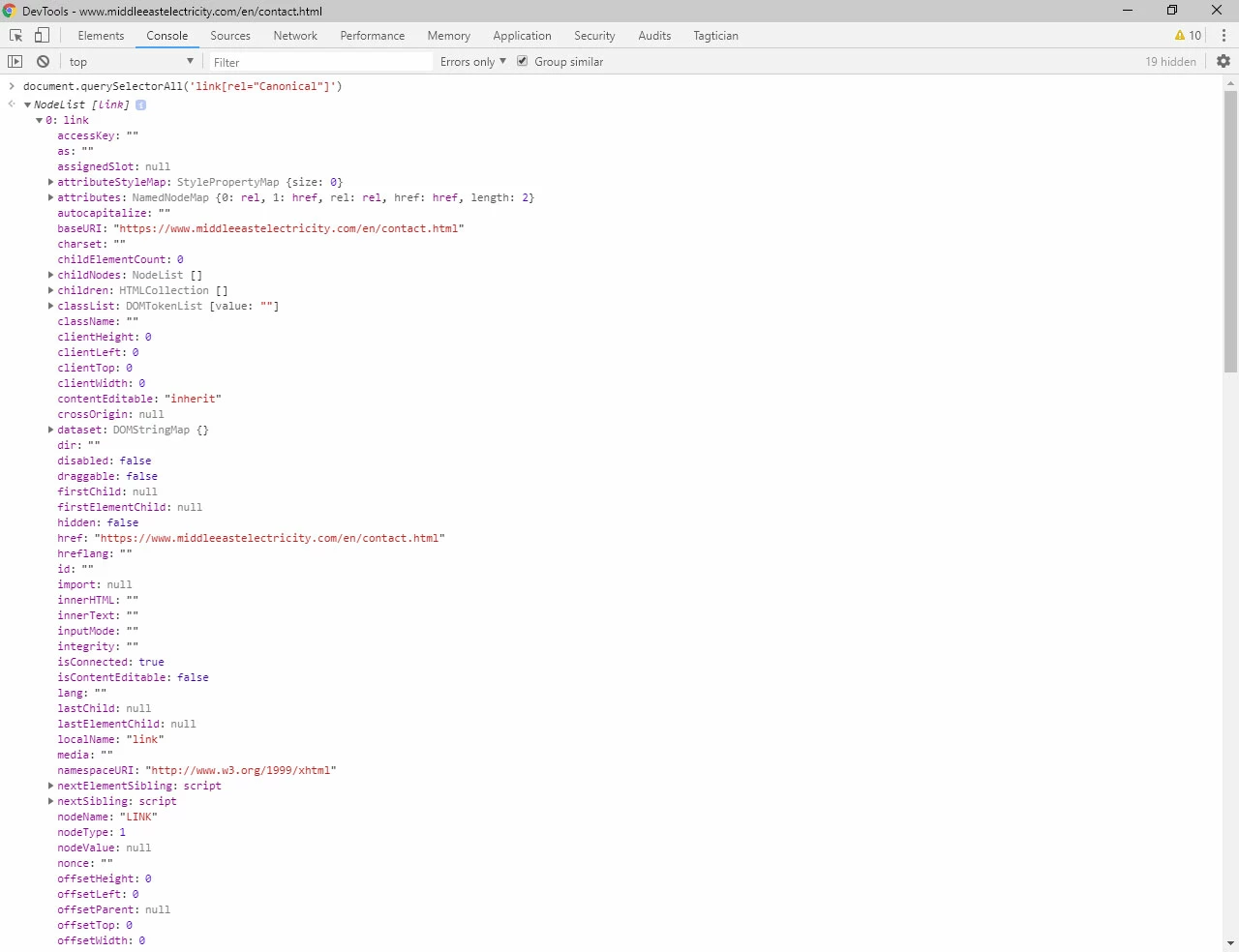1239x952 pixels.
Task: Click the hidden: false row
Action: [98, 522]
